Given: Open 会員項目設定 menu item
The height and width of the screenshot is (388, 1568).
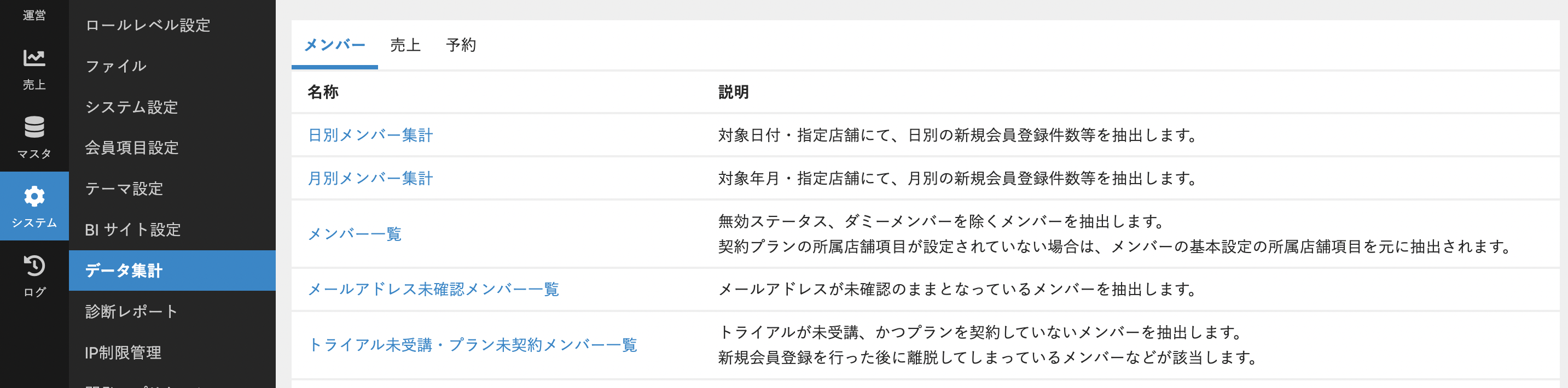Looking at the screenshot, I should click(x=131, y=148).
